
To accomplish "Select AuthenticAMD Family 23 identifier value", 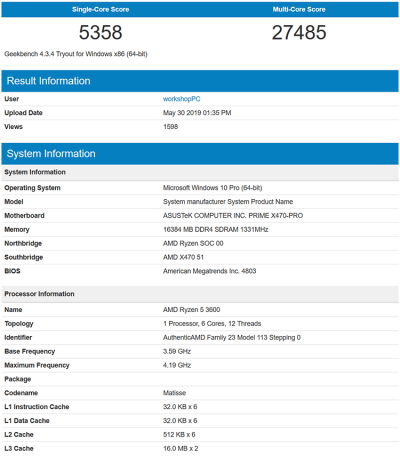I will (232, 338).
